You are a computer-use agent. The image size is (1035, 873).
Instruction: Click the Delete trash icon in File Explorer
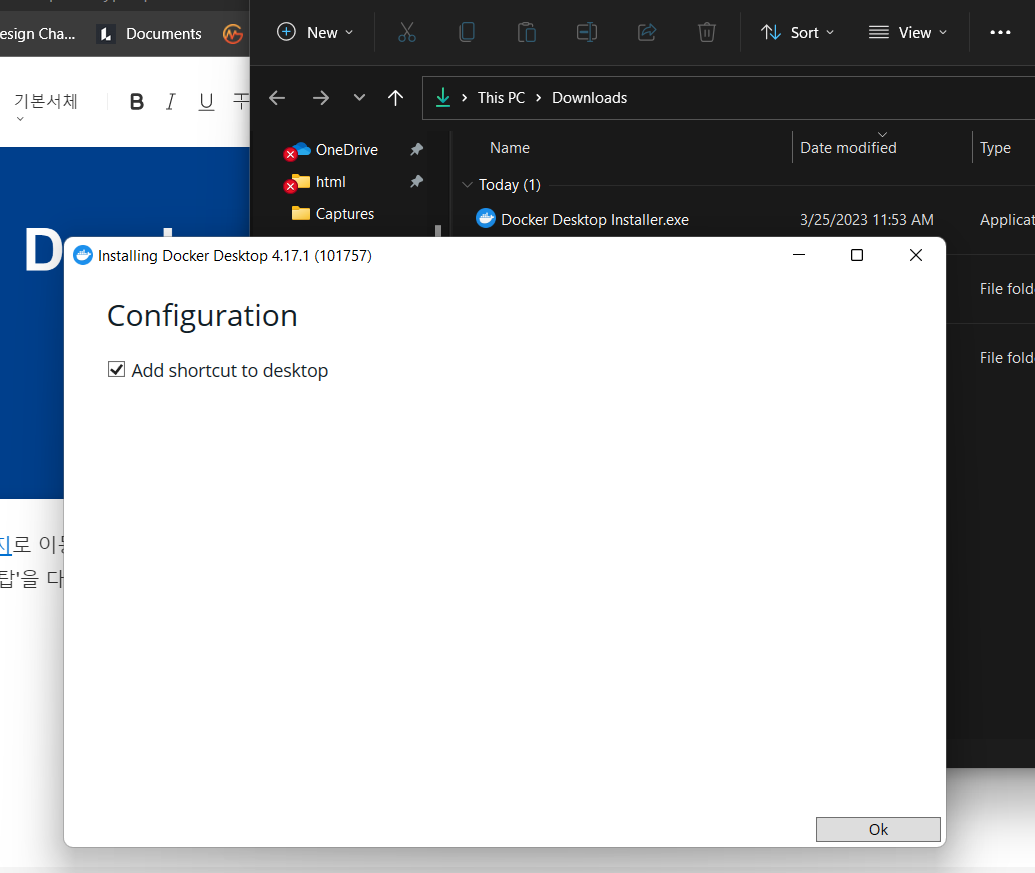pyautogui.click(x=706, y=32)
